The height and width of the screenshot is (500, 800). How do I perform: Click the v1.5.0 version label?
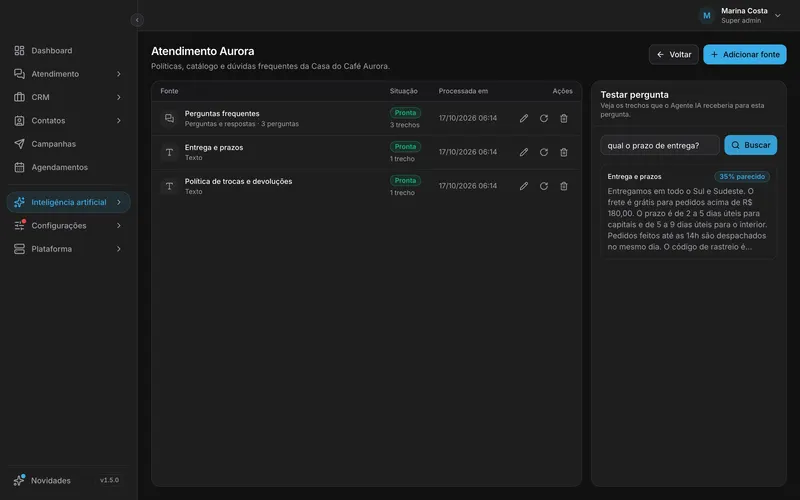[x=109, y=480]
